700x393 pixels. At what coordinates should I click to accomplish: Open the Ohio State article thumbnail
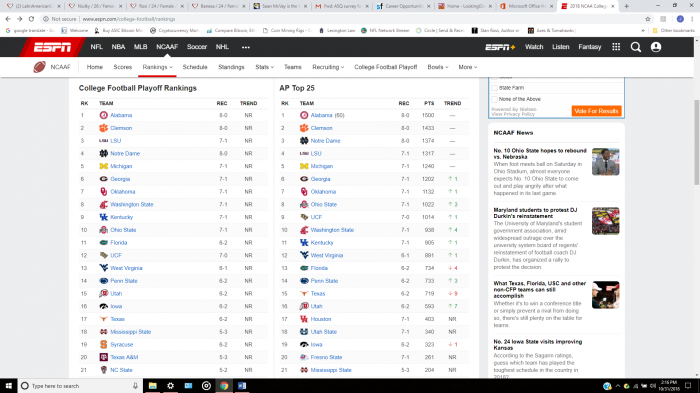click(606, 162)
